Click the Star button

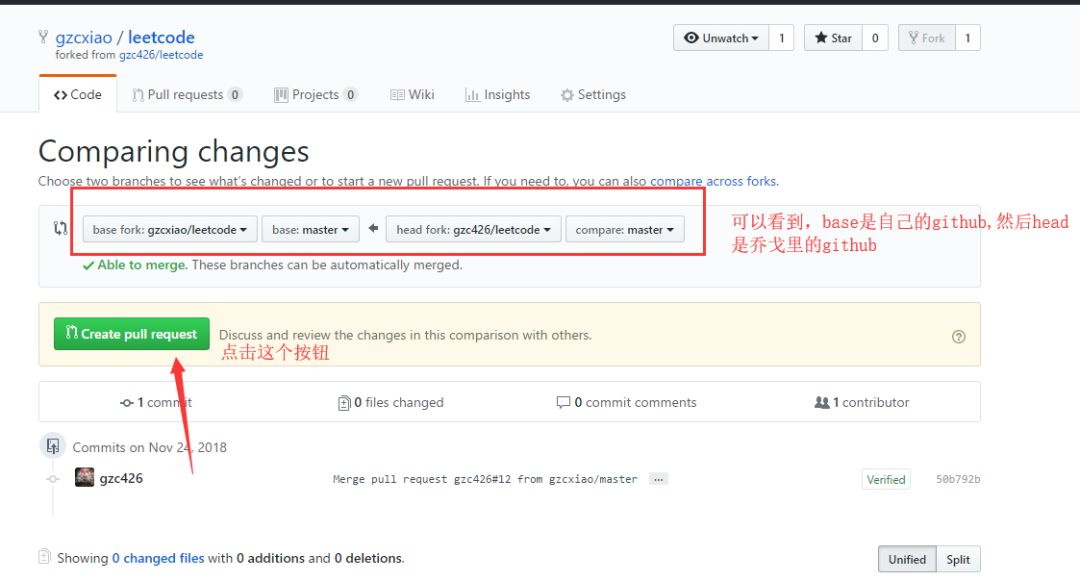833,38
